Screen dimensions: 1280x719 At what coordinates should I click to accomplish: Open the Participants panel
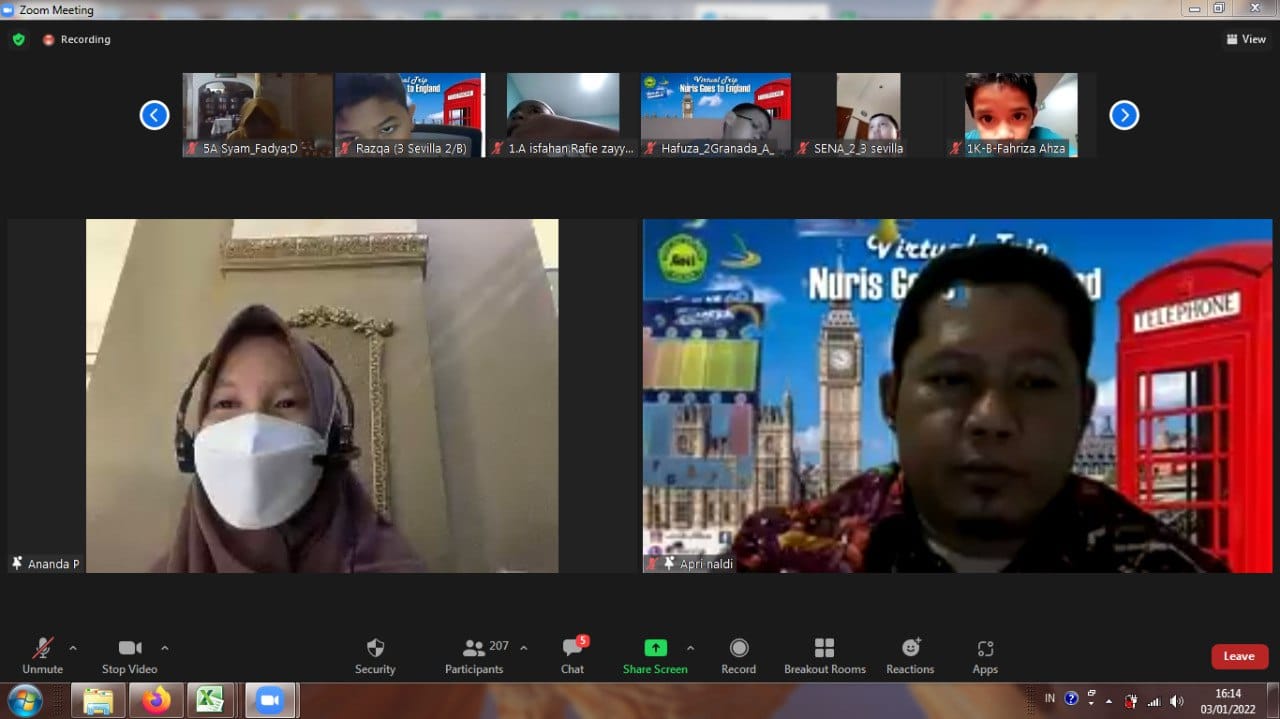pyautogui.click(x=475, y=655)
